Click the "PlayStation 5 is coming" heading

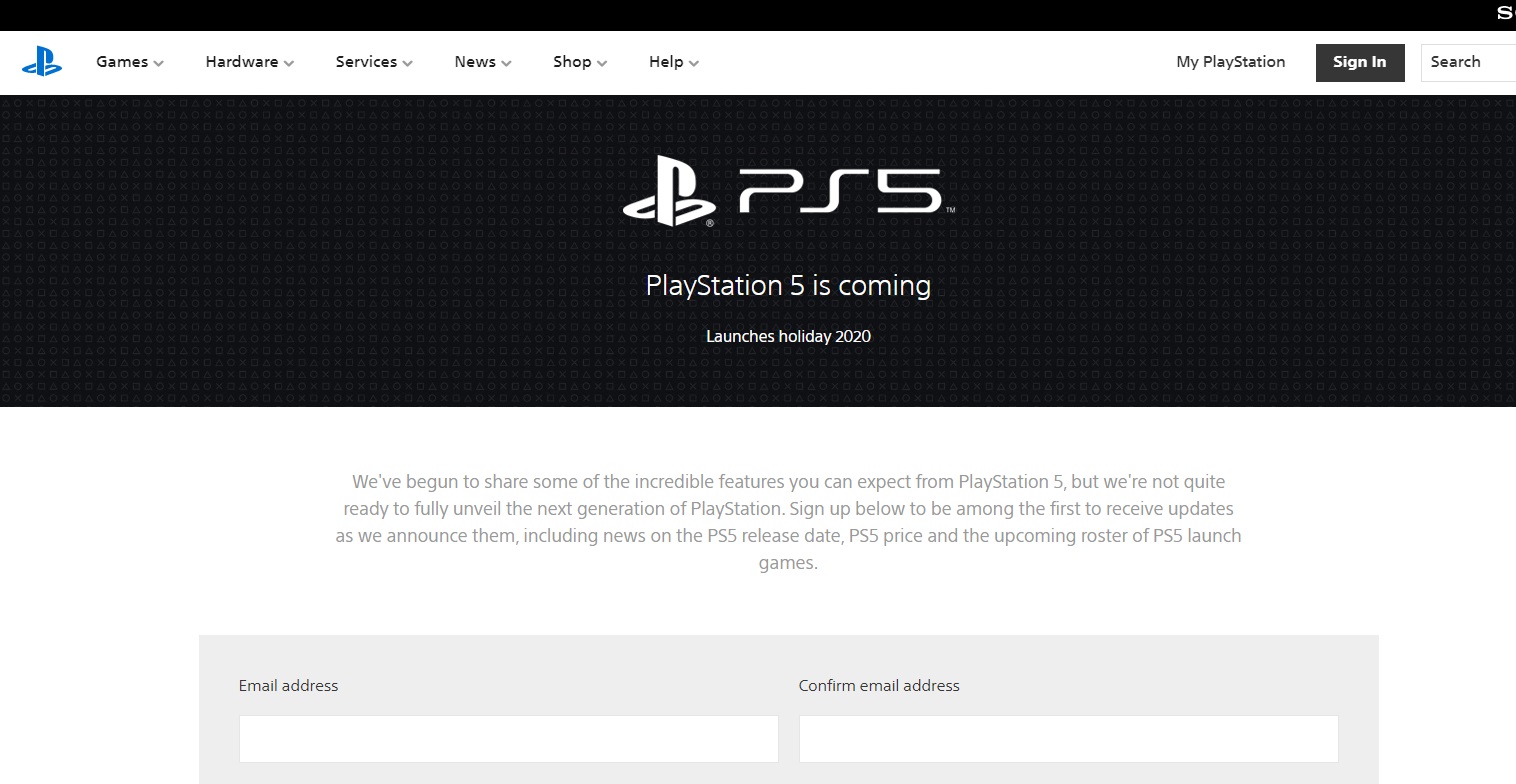(788, 286)
